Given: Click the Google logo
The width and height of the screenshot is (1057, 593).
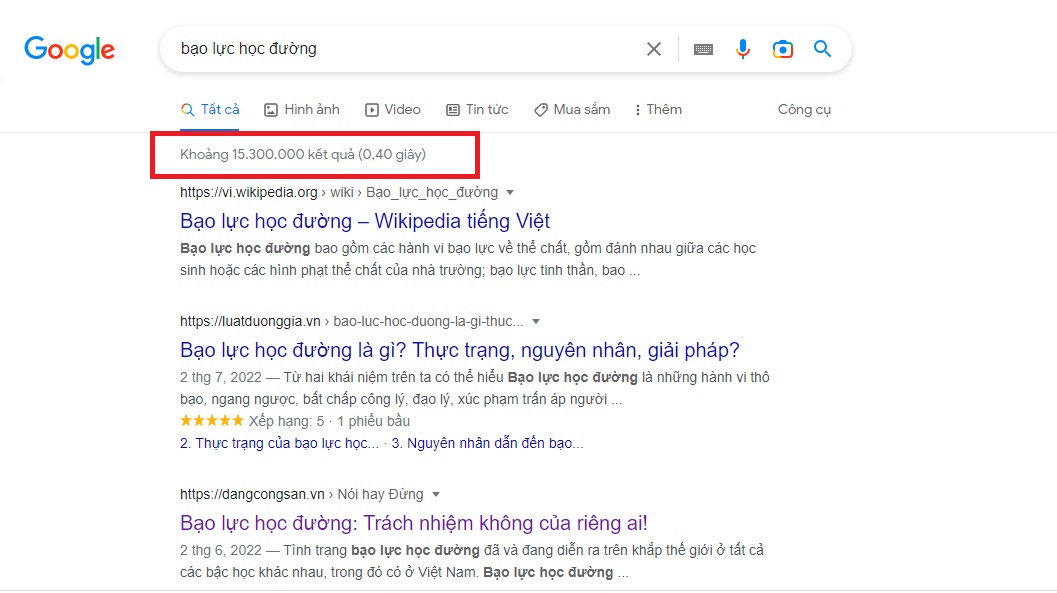Looking at the screenshot, I should click(x=69, y=50).
